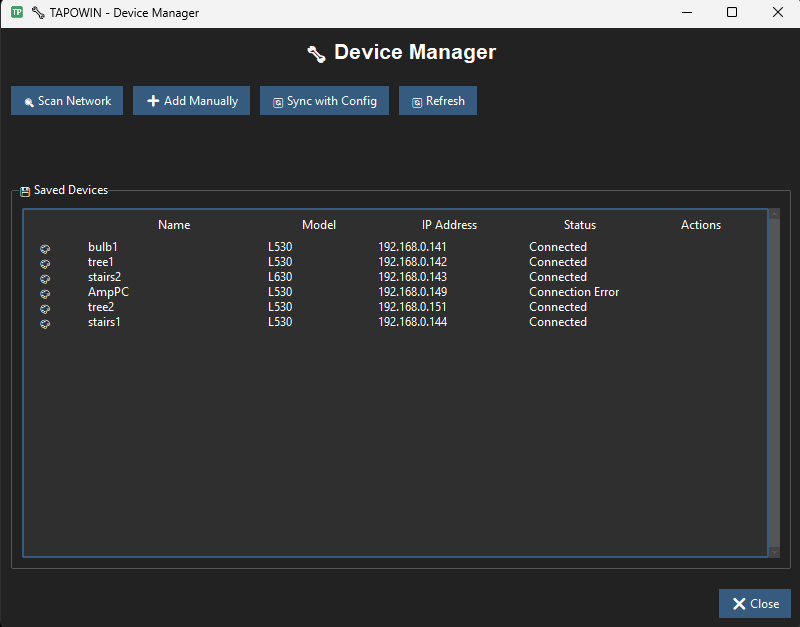800x627 pixels.
Task: Click the wrench icon in the Device Manager heading
Action: click(x=316, y=53)
